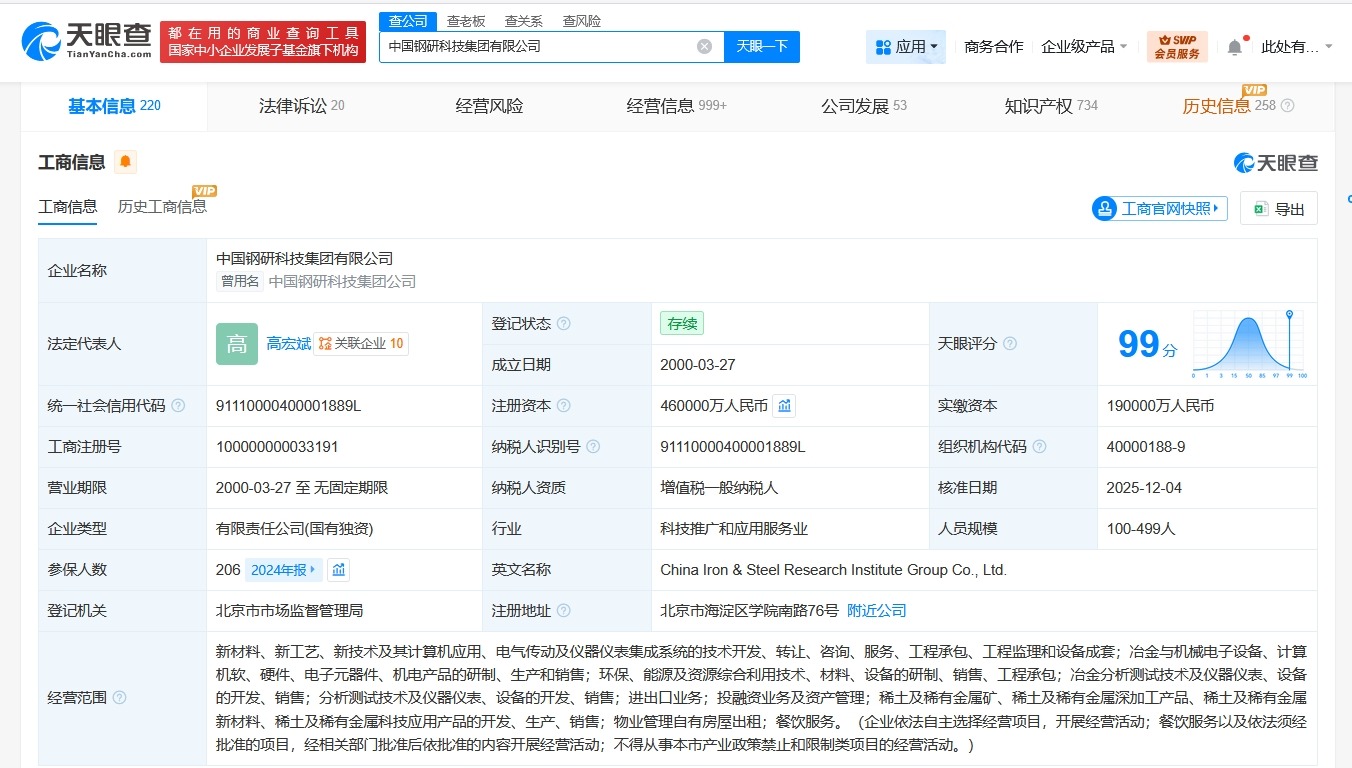Click the copy icon next to 注册资本
Image resolution: width=1352 pixels, height=768 pixels.
784,405
